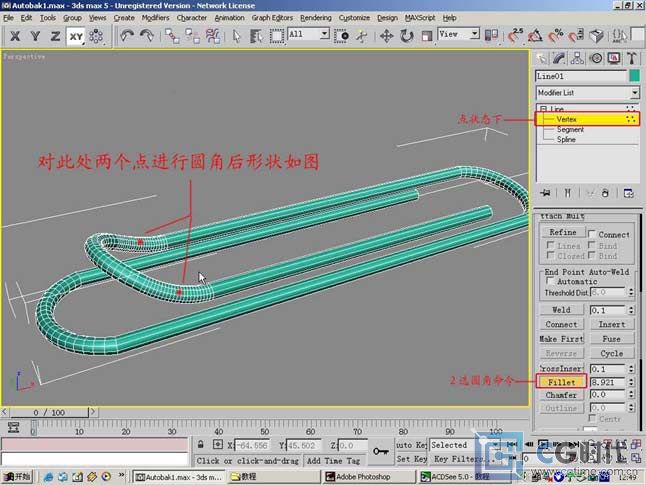Collapse the Line entry in modifier stack
Image resolution: width=646 pixels, height=485 pixels.
[x=543, y=109]
